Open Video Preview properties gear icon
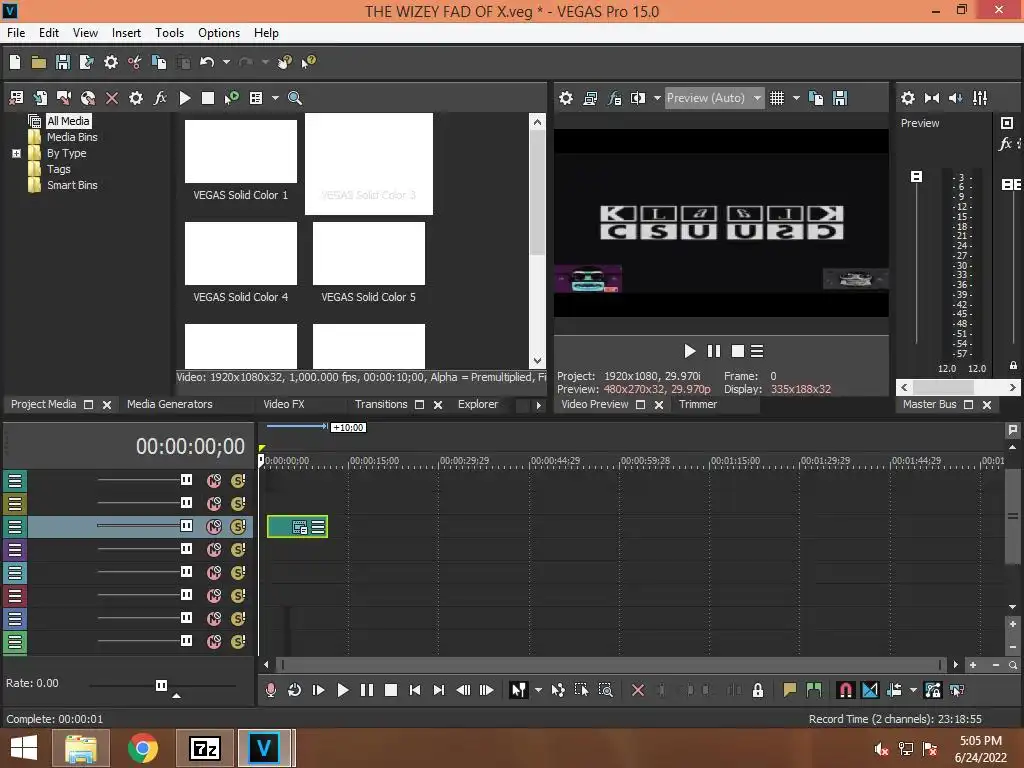Image resolution: width=1024 pixels, height=768 pixels. pos(566,98)
